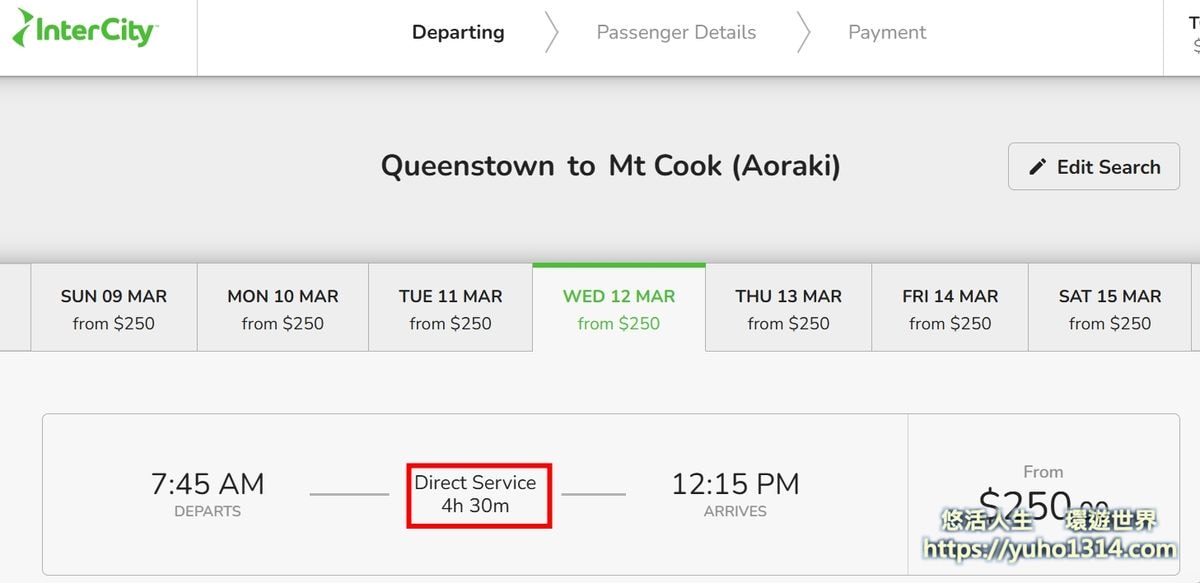Click the pencil icon in Edit Search

click(1037, 167)
